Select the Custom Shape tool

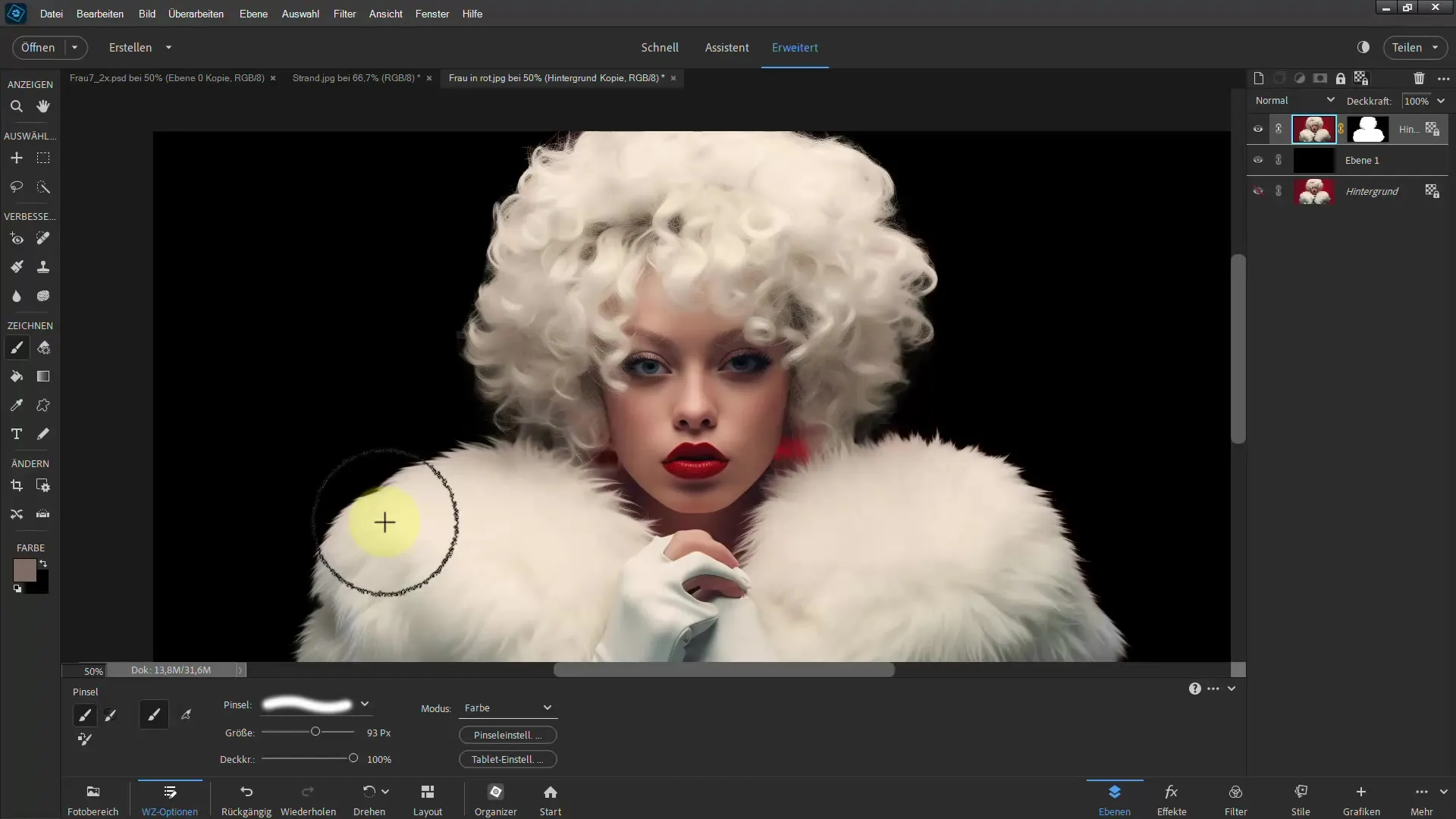point(43,406)
